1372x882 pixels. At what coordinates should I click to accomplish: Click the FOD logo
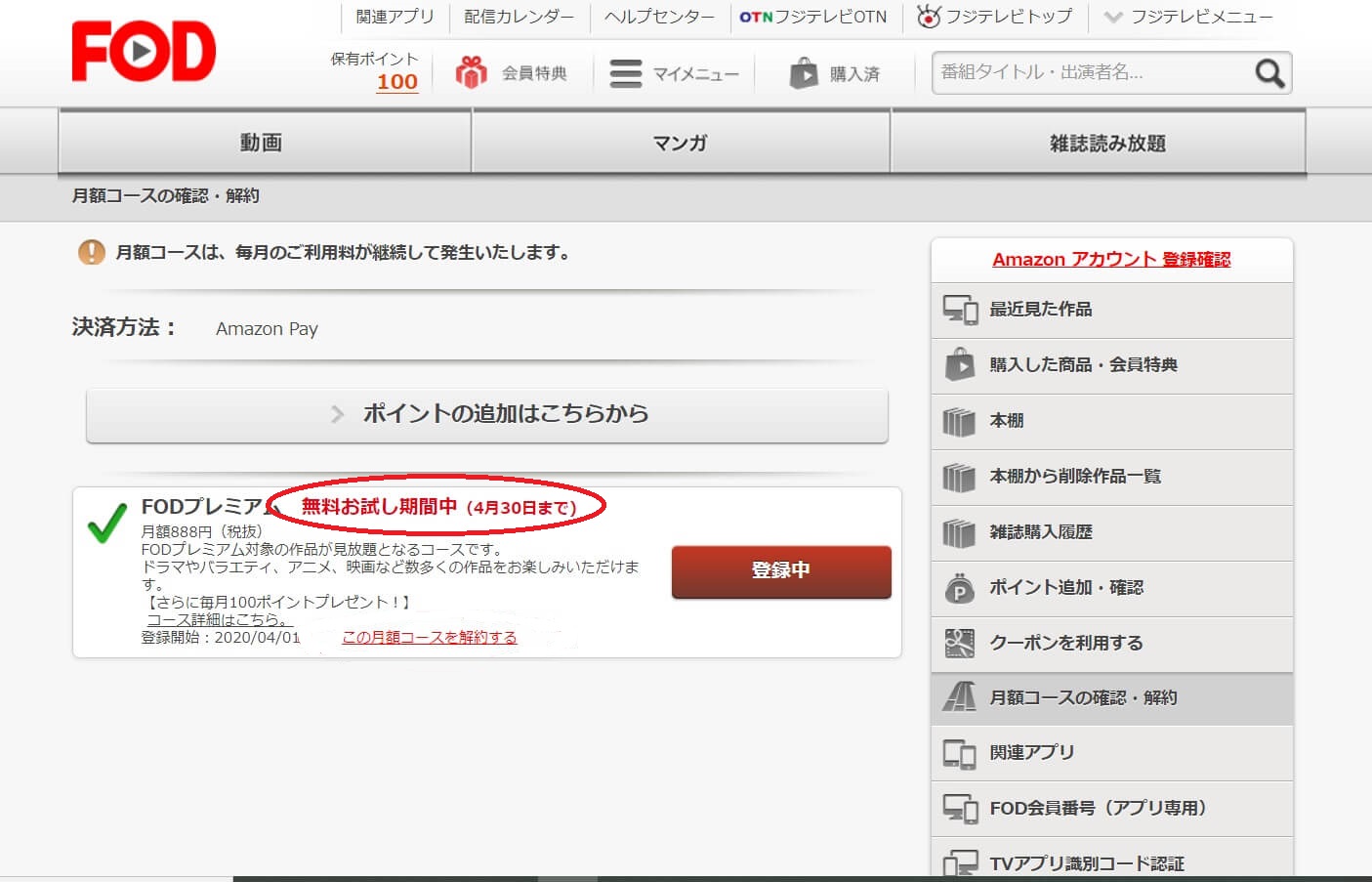(x=144, y=51)
